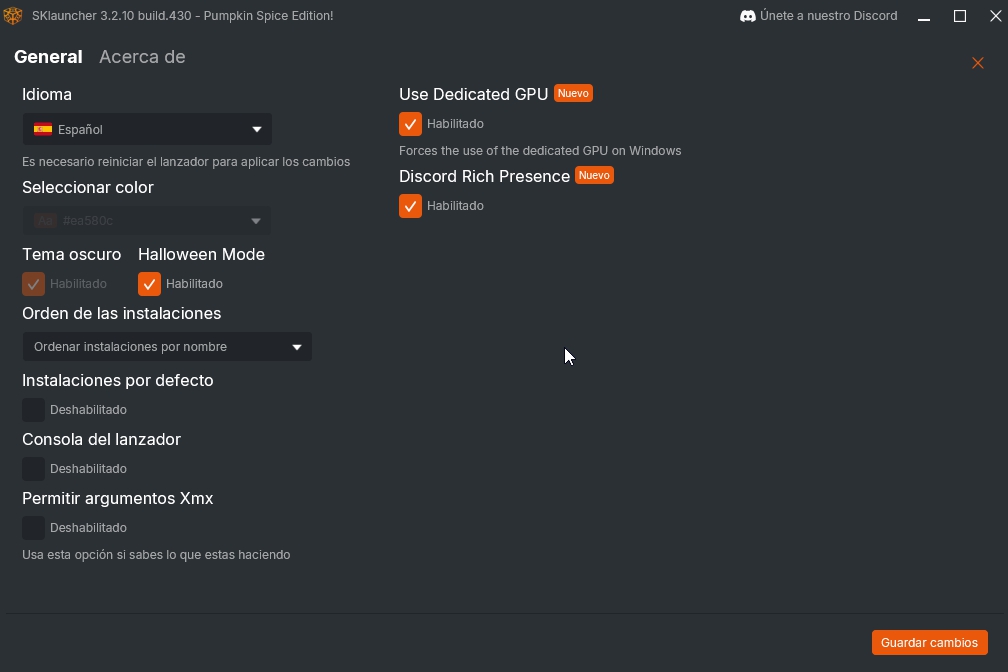Viewport: 1008px width, 672px height.
Task: Click the Nuevo badge next to Discord Rich Presence
Action: click(x=594, y=175)
